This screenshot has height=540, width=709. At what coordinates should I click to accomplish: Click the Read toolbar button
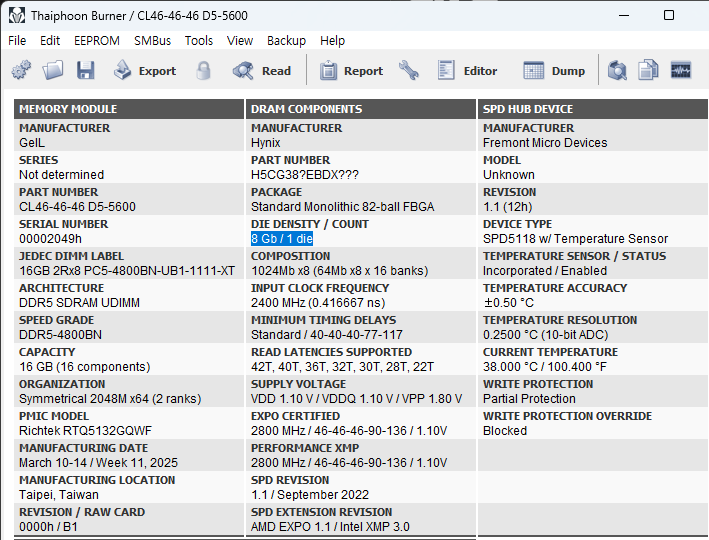[261, 71]
